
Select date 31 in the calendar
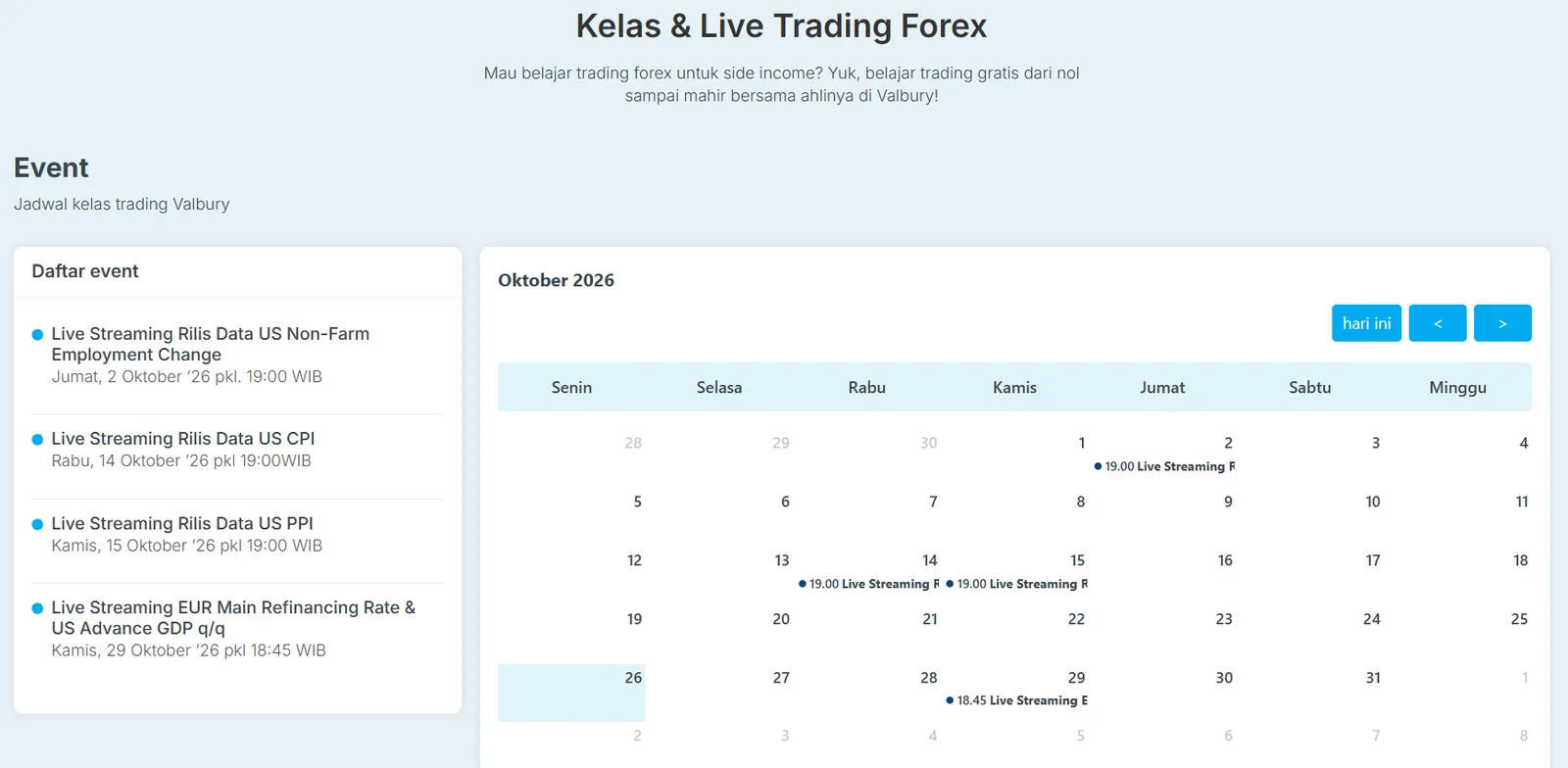click(1373, 678)
